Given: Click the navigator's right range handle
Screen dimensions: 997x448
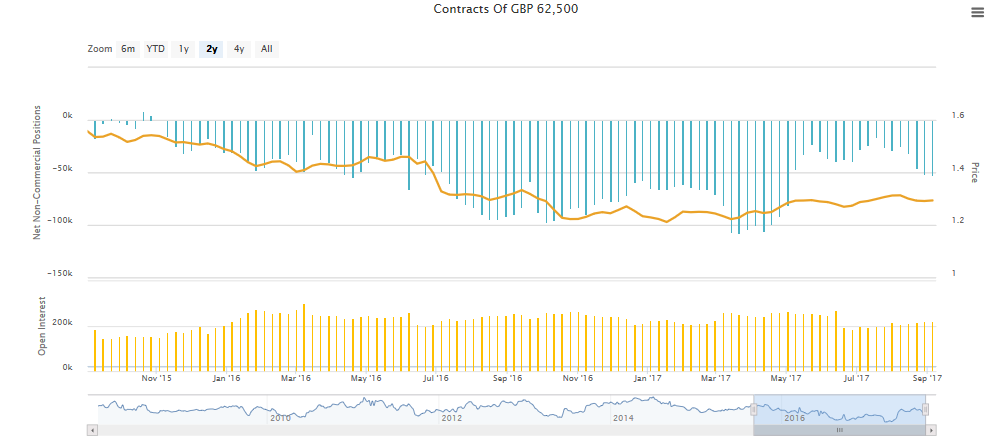Looking at the screenshot, I should tap(925, 409).
